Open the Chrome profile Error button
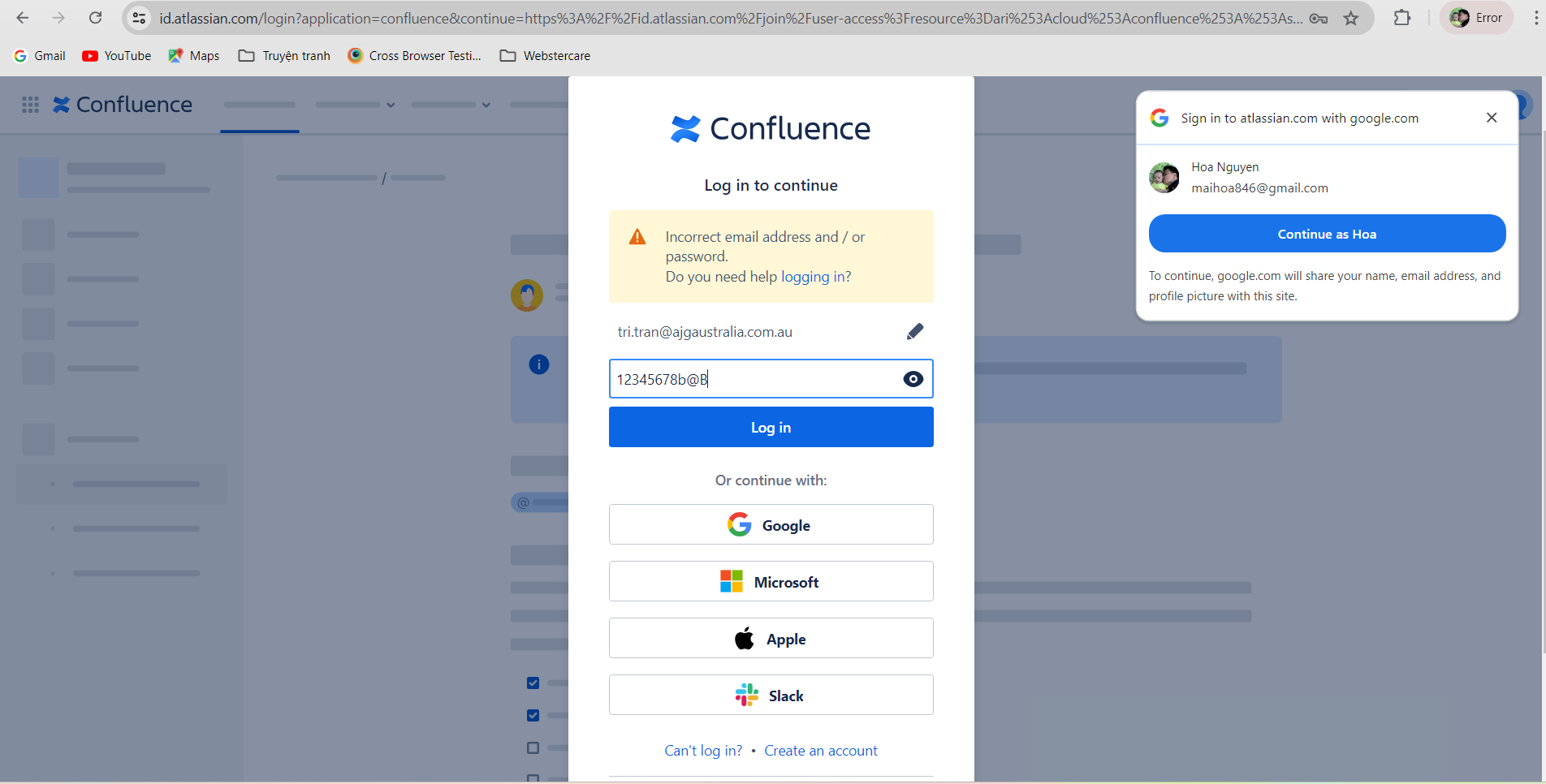 pyautogui.click(x=1477, y=18)
